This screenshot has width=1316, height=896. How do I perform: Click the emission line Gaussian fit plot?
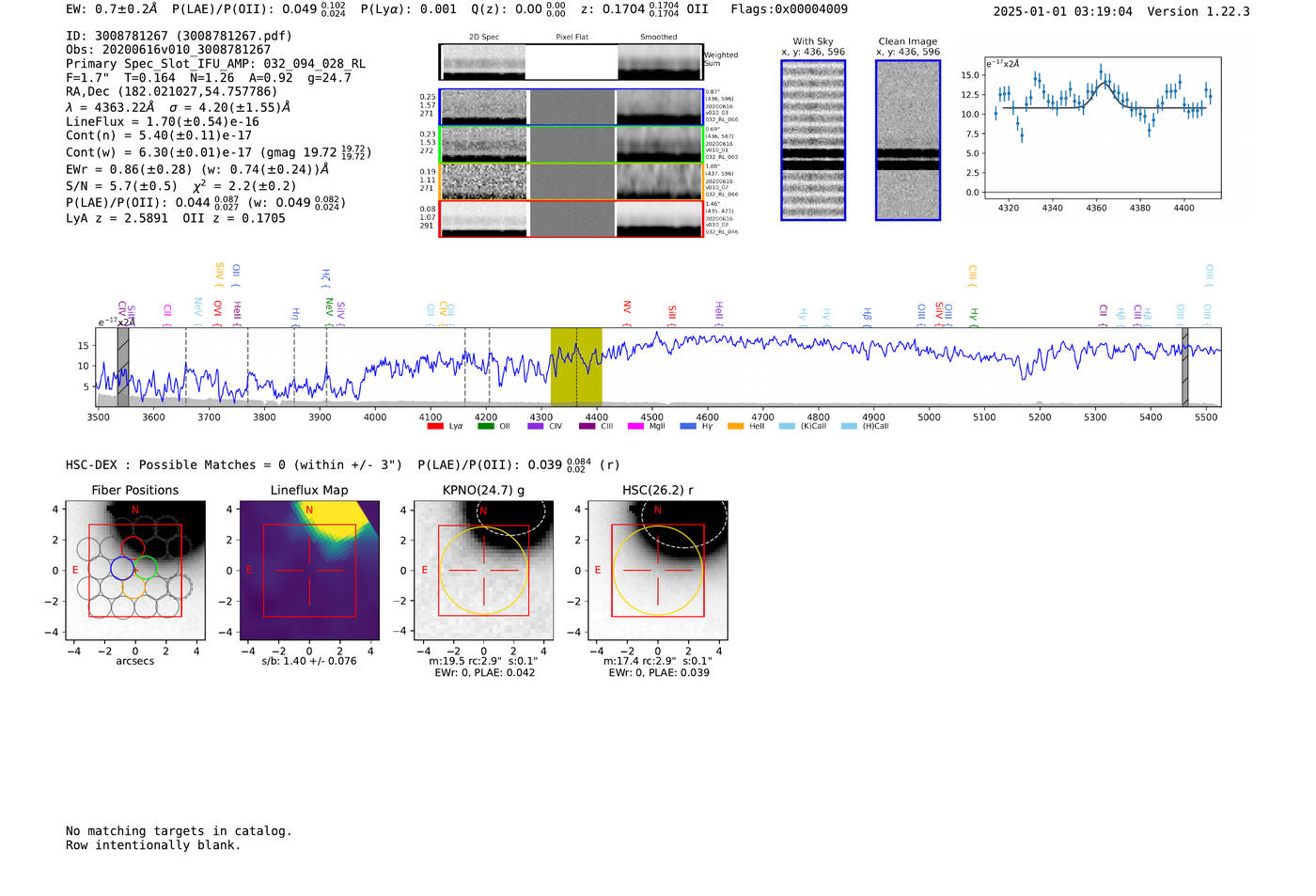point(1102,128)
